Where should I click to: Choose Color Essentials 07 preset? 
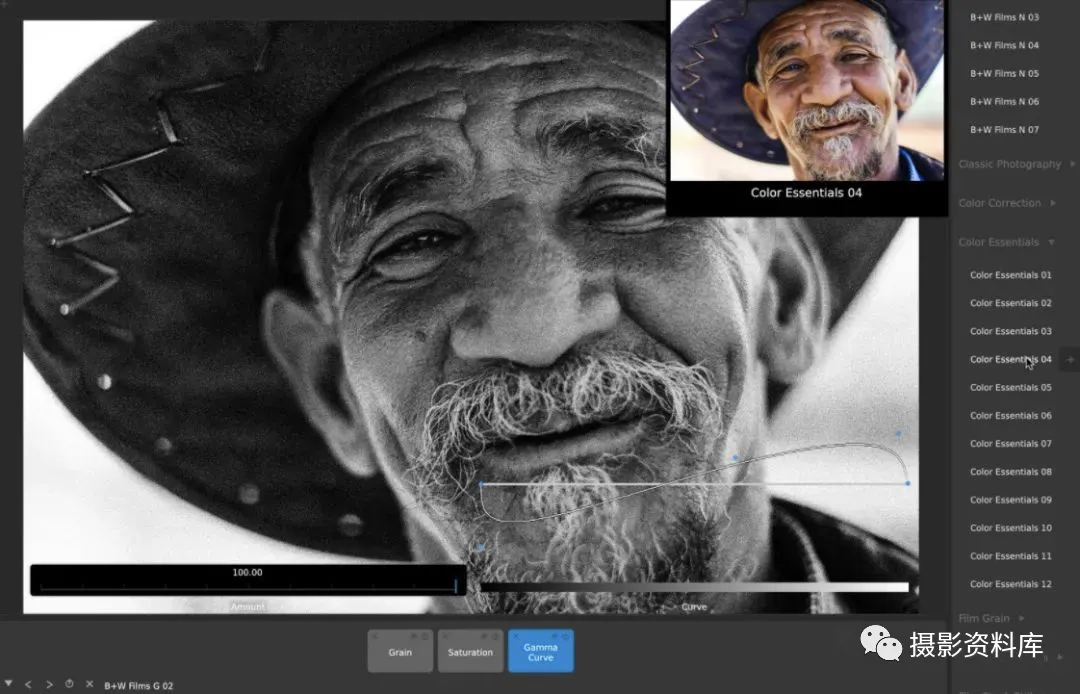1010,444
